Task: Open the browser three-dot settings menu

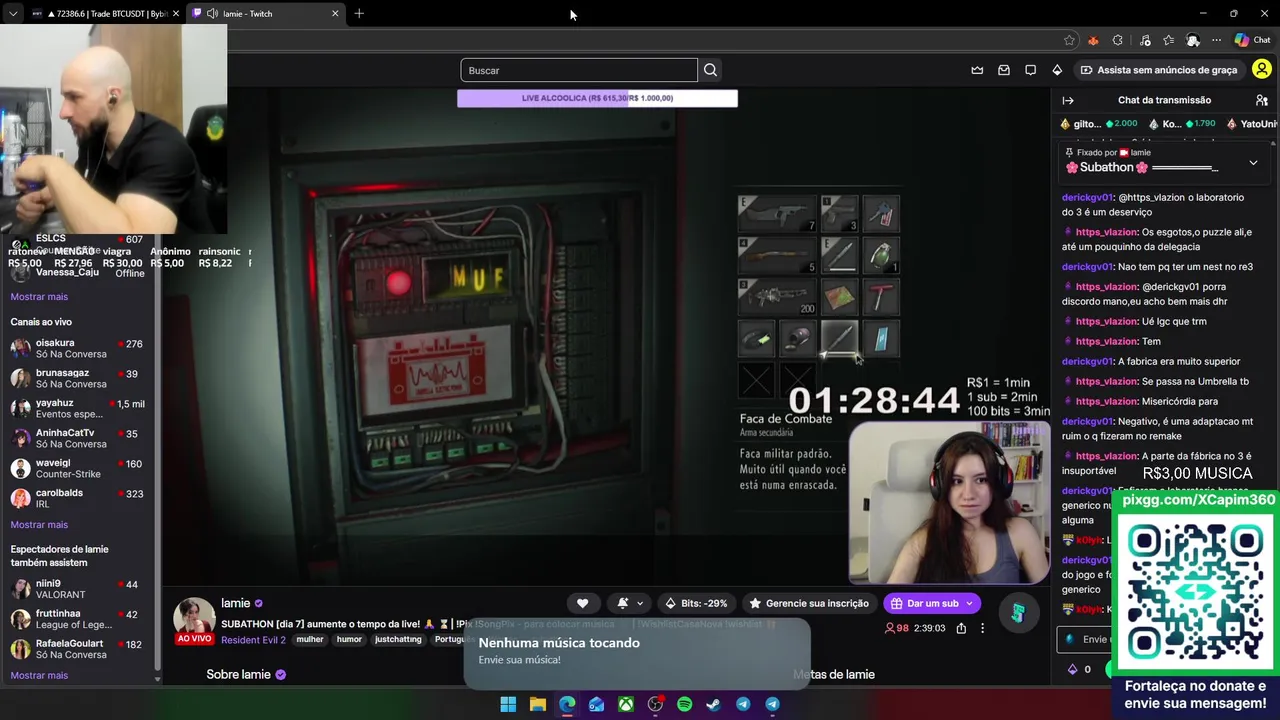Action: [1216, 40]
